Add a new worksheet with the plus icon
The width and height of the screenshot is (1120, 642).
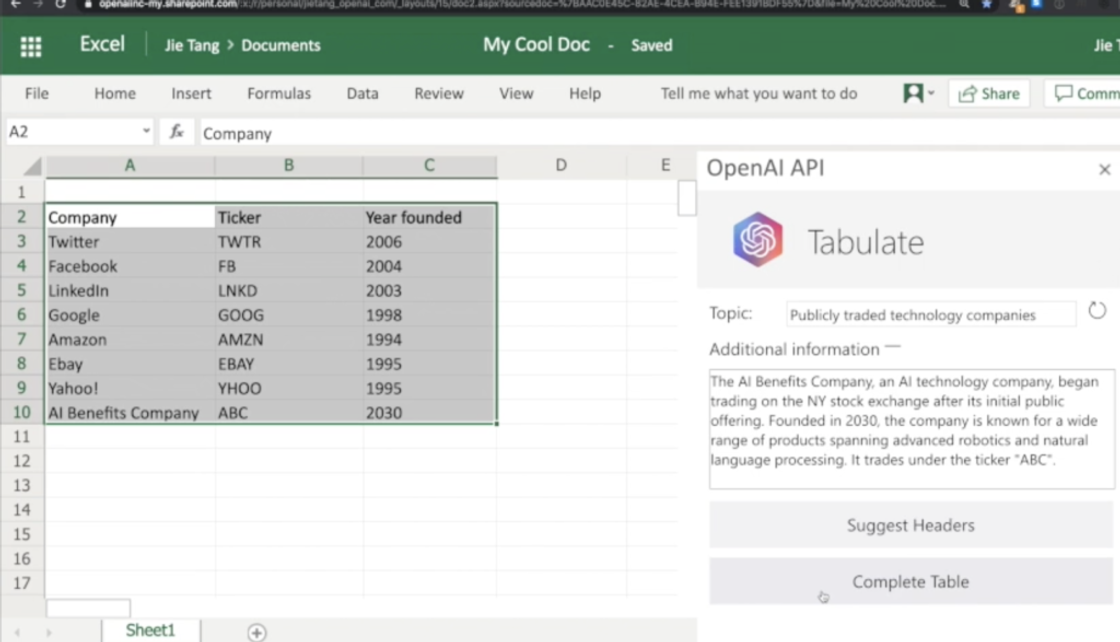pyautogui.click(x=256, y=632)
